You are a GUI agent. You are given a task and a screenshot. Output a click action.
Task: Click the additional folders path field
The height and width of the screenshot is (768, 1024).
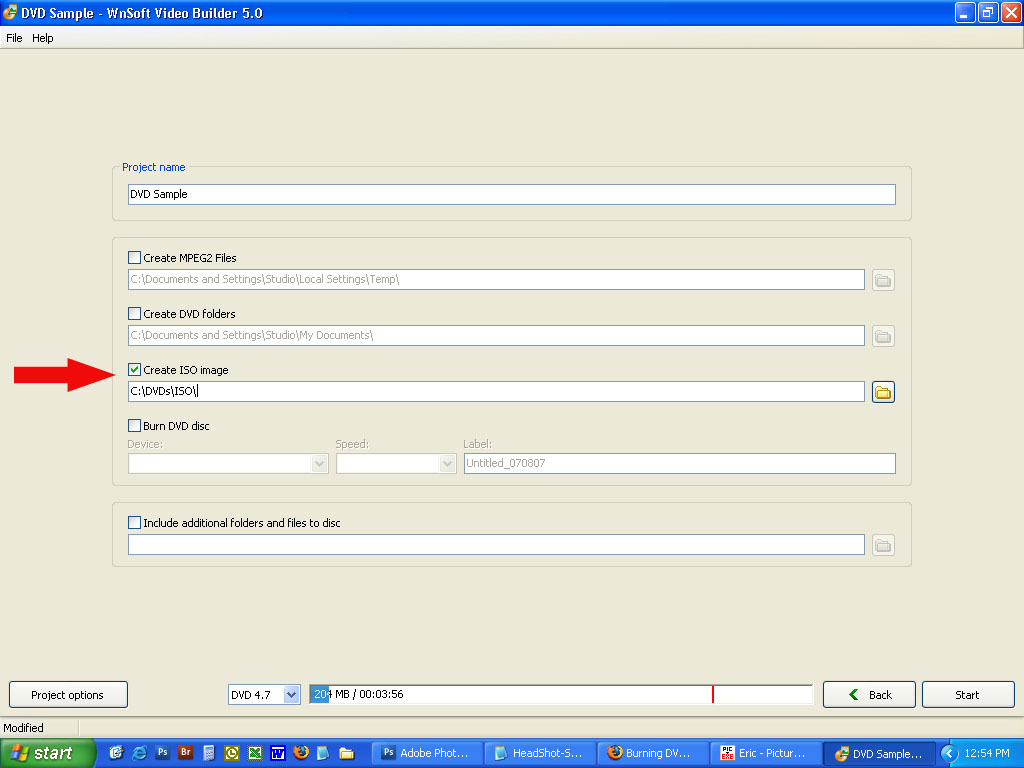point(496,545)
